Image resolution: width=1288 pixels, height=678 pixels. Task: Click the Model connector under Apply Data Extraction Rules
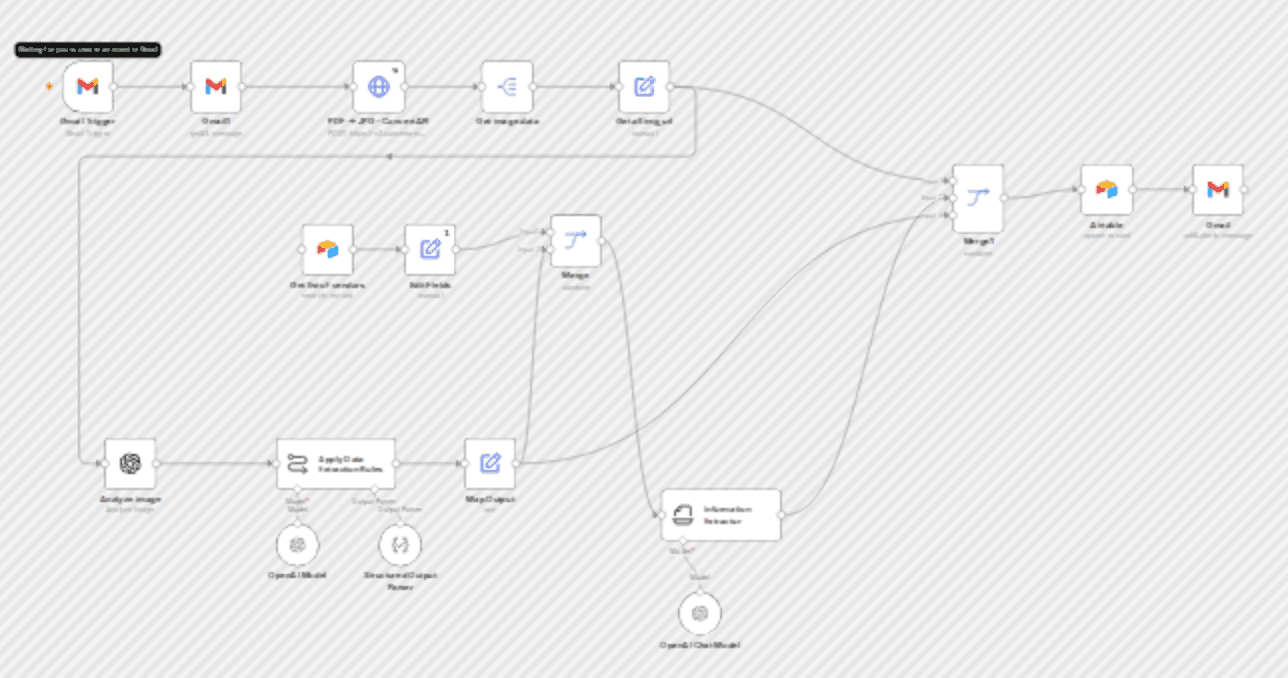coord(297,489)
